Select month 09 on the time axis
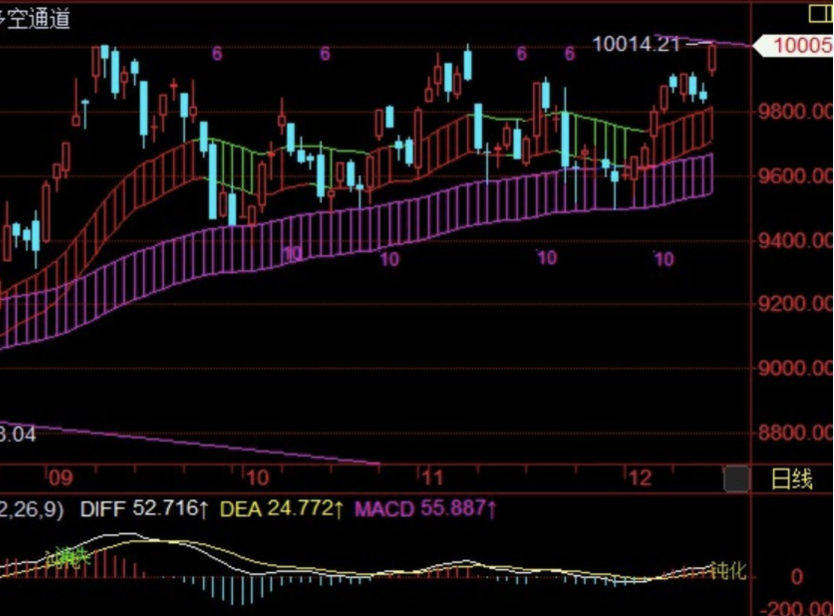 (x=60, y=478)
